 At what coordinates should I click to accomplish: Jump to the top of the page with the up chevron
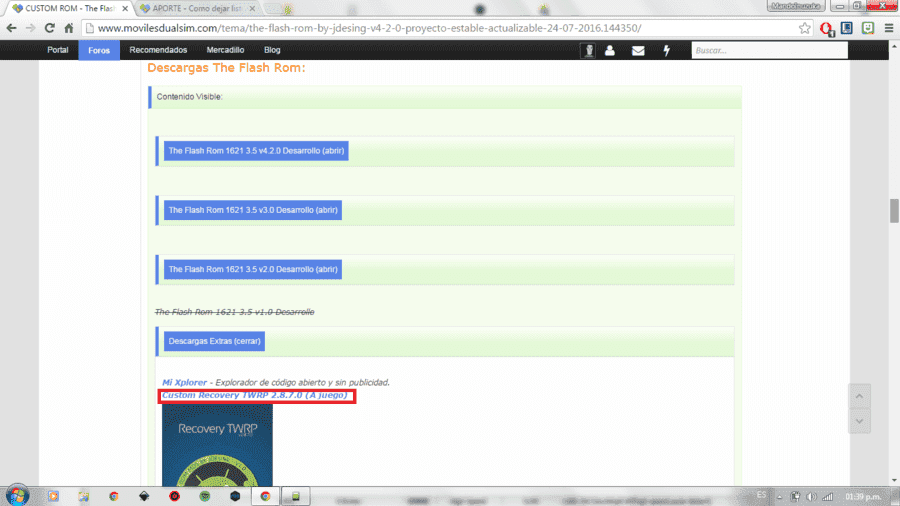click(859, 396)
